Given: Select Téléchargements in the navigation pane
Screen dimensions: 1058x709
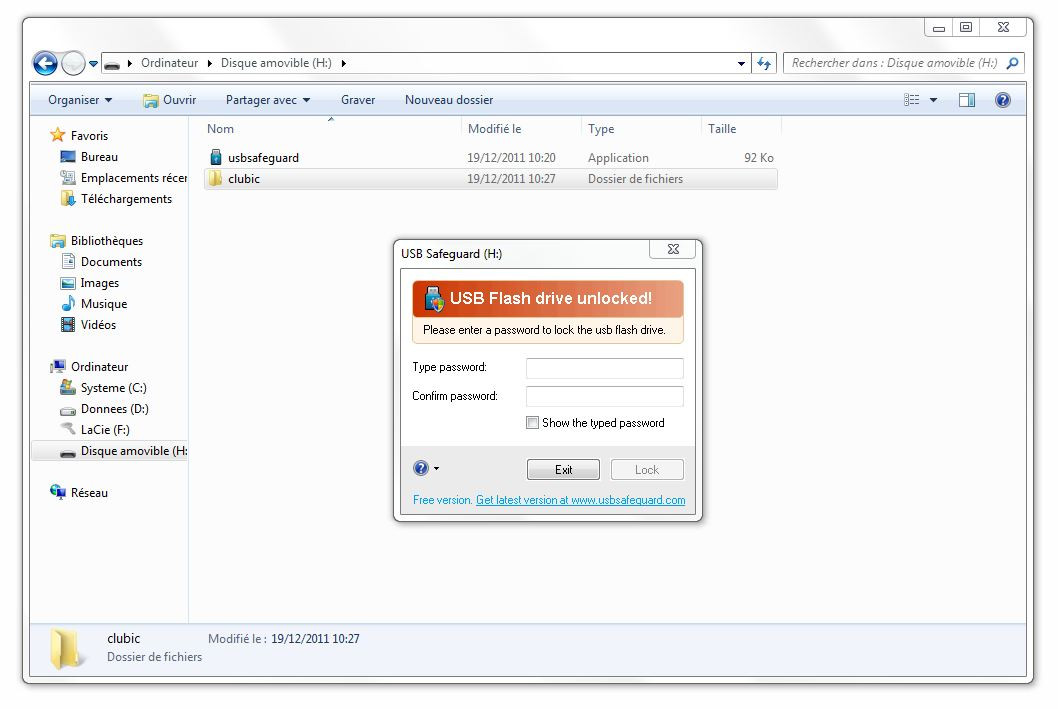Looking at the screenshot, I should point(126,199).
